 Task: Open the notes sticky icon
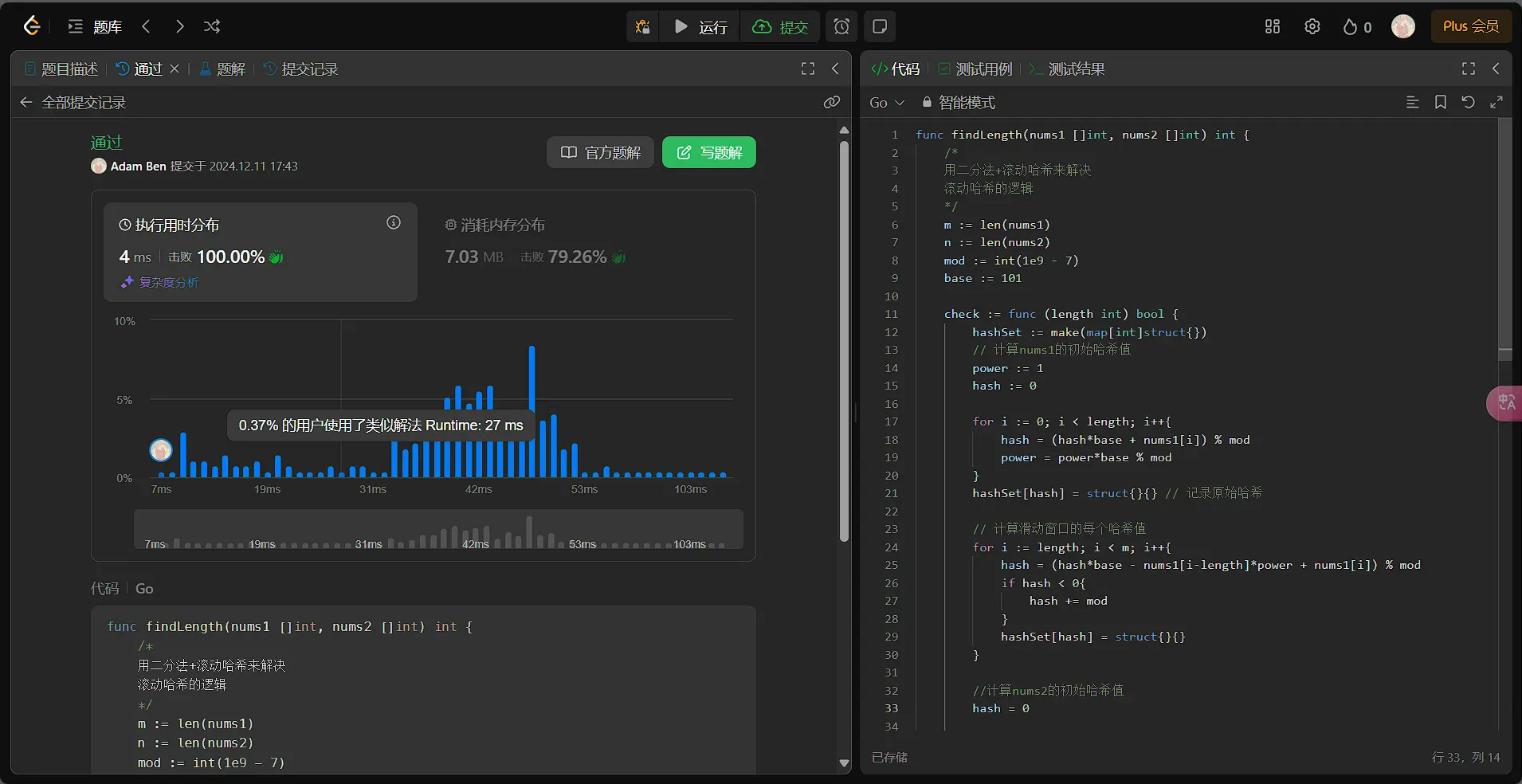pyautogui.click(x=880, y=26)
